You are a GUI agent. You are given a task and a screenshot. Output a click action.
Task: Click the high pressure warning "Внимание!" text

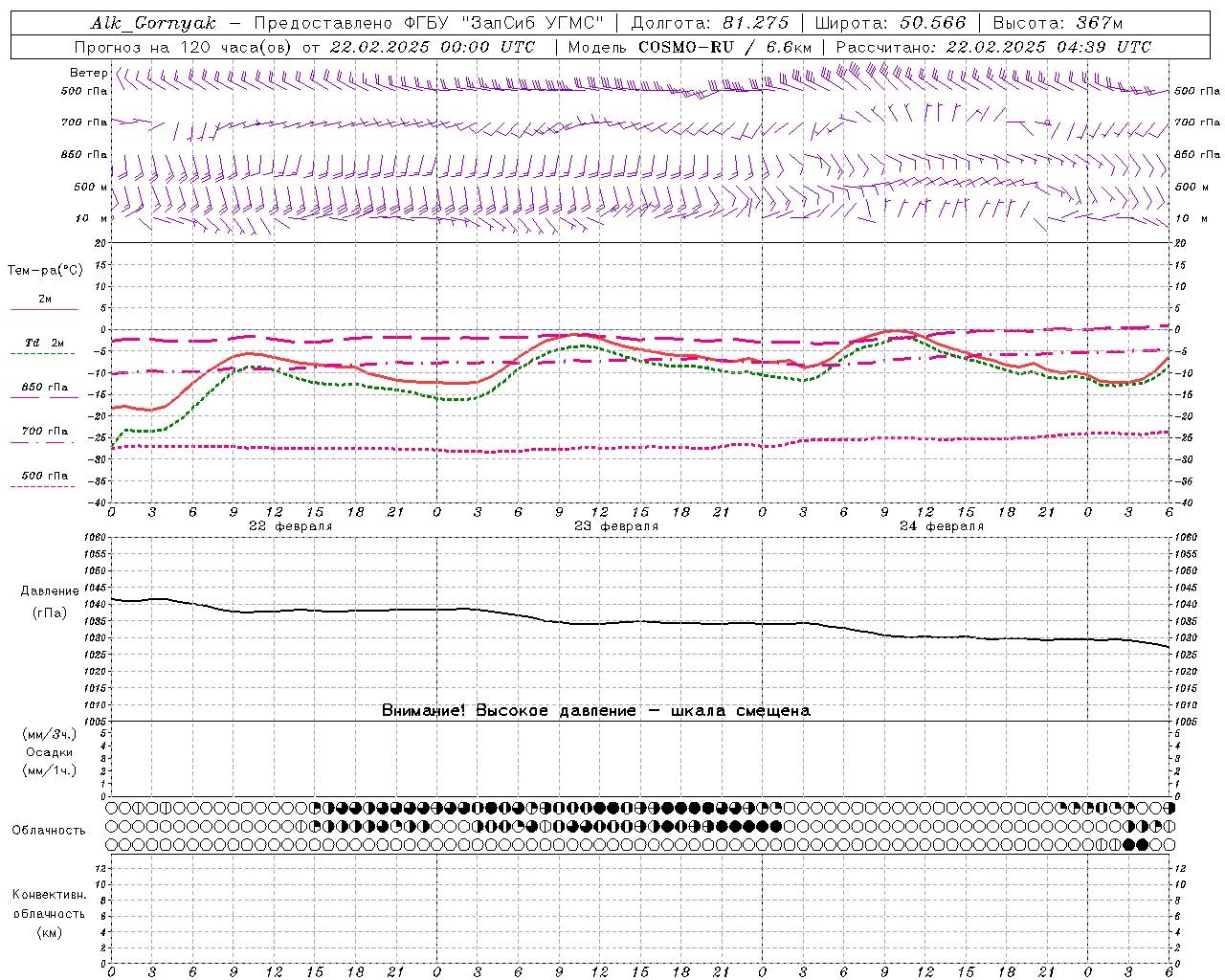(x=424, y=711)
